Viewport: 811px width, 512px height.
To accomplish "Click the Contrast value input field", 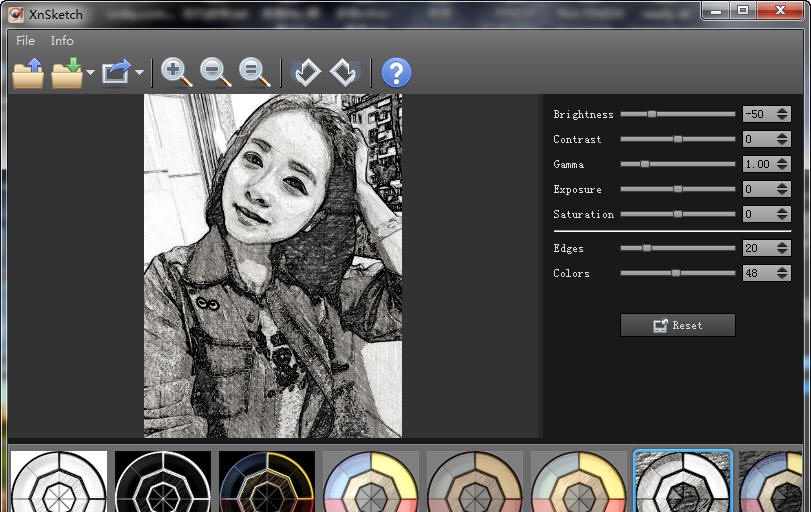I will point(757,139).
